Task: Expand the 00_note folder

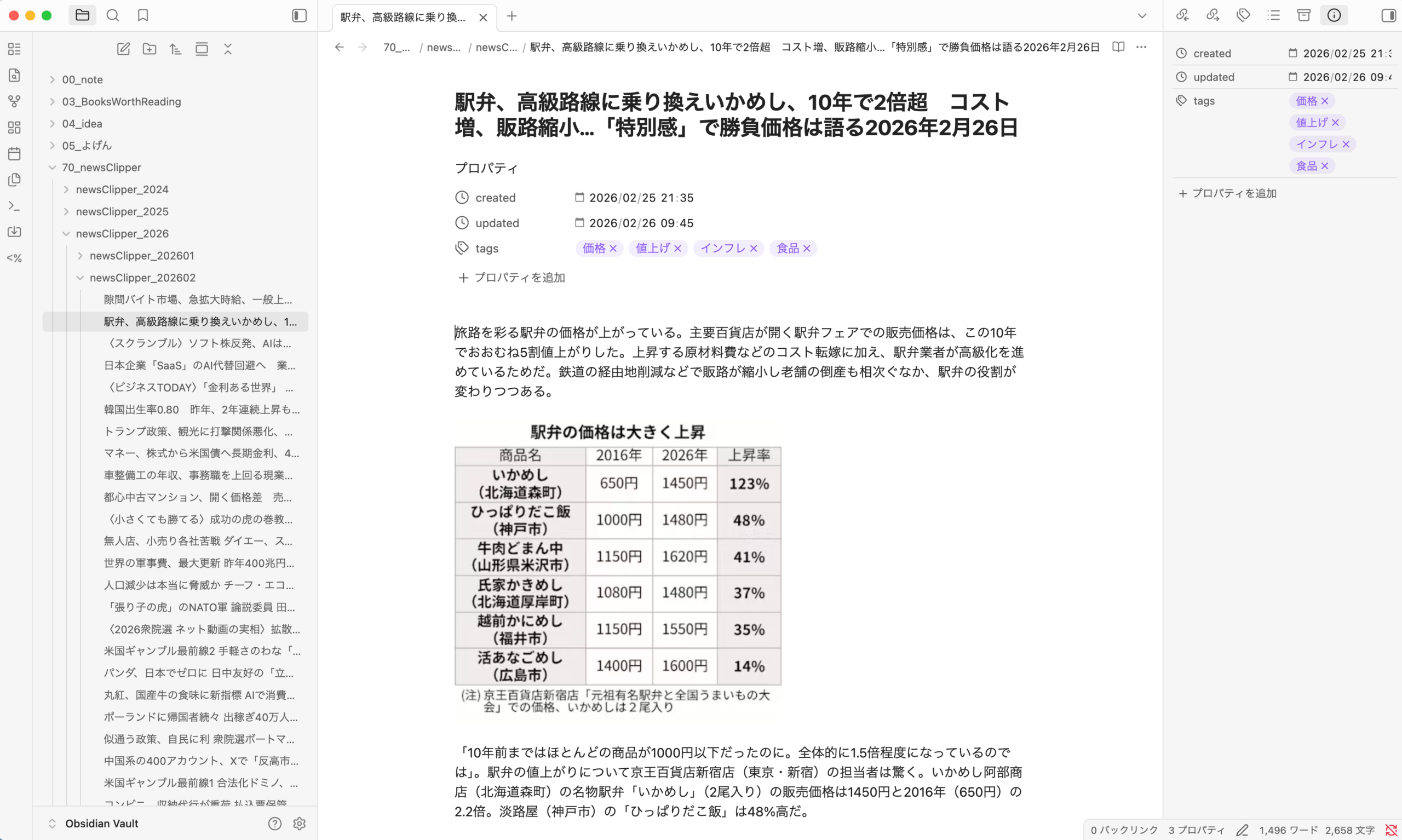Action: pos(52,79)
